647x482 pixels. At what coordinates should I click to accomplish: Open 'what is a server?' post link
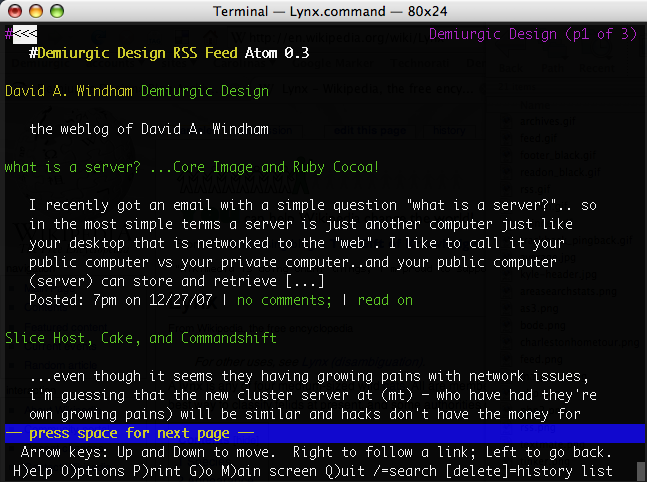point(191,167)
